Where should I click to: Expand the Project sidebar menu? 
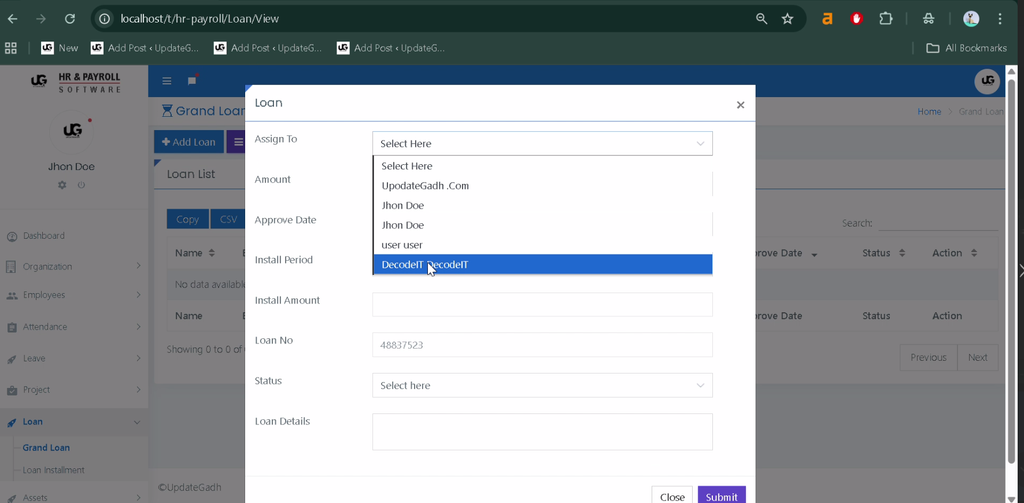[x=74, y=390]
